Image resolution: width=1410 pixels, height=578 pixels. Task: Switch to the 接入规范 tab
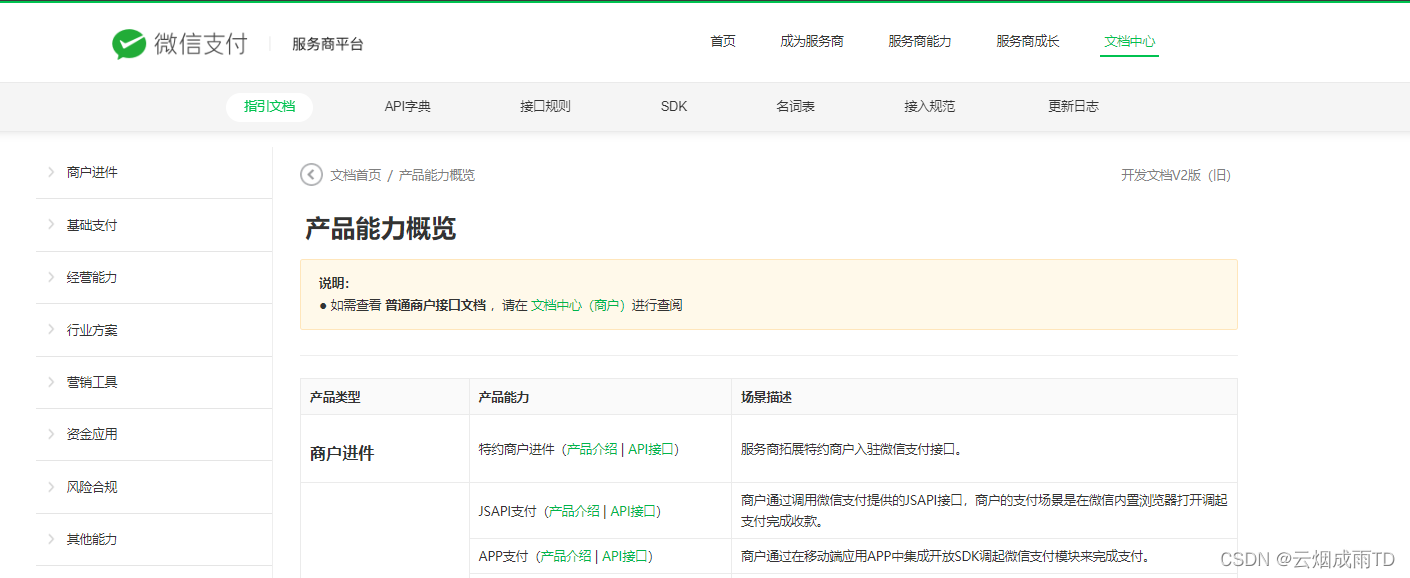(930, 106)
